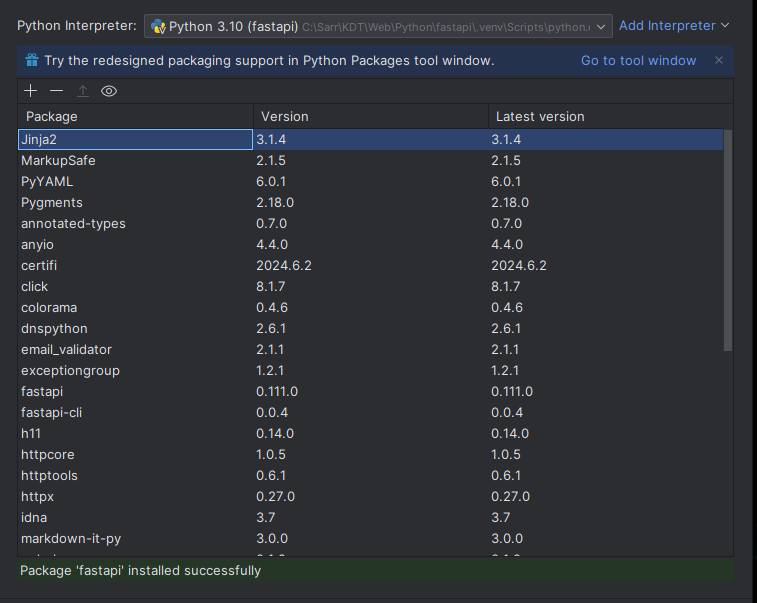757x603 pixels.
Task: Click the package list vertical scrollbar
Action: coord(728,240)
